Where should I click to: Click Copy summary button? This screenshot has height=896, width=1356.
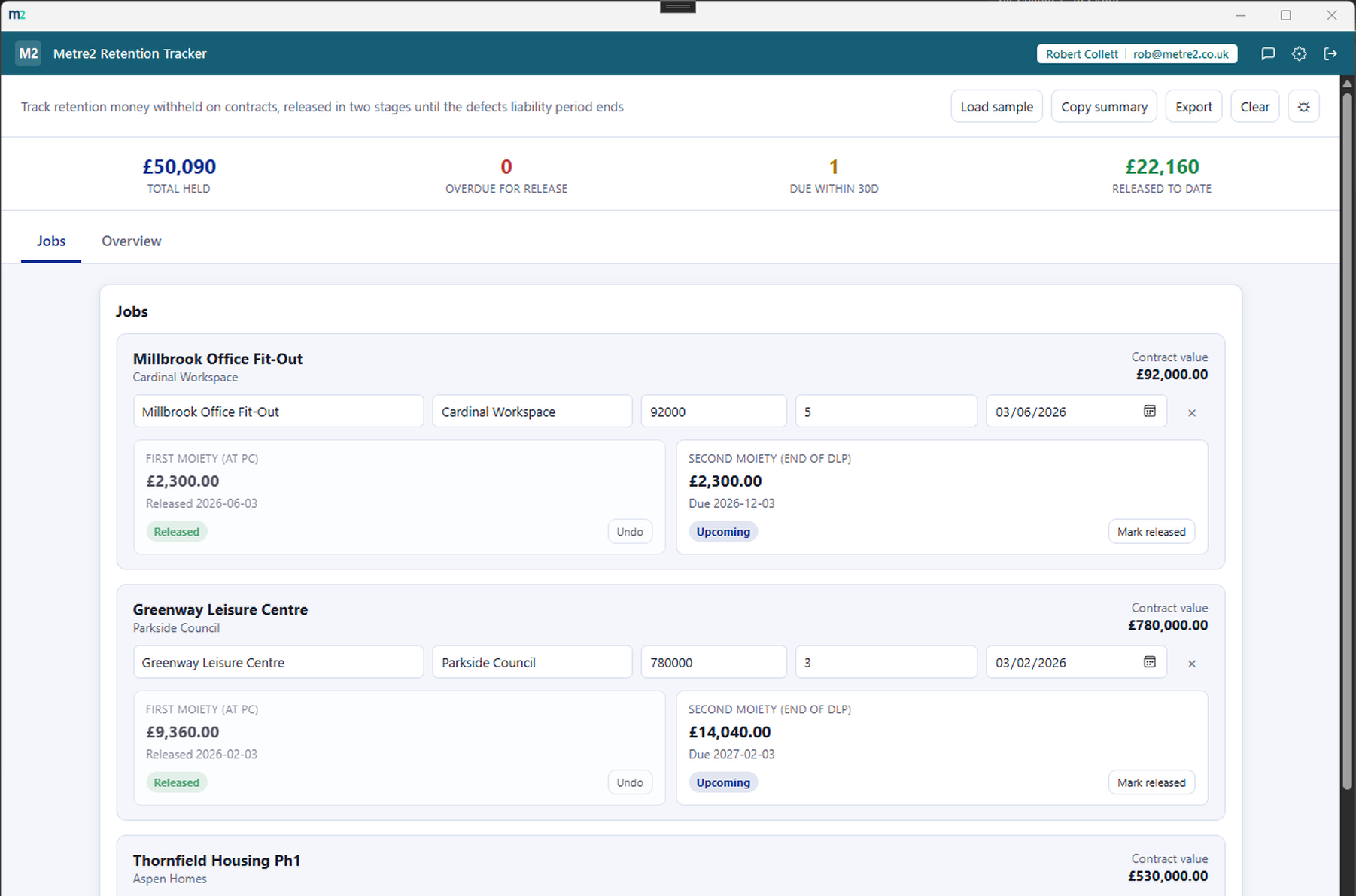coord(1104,107)
